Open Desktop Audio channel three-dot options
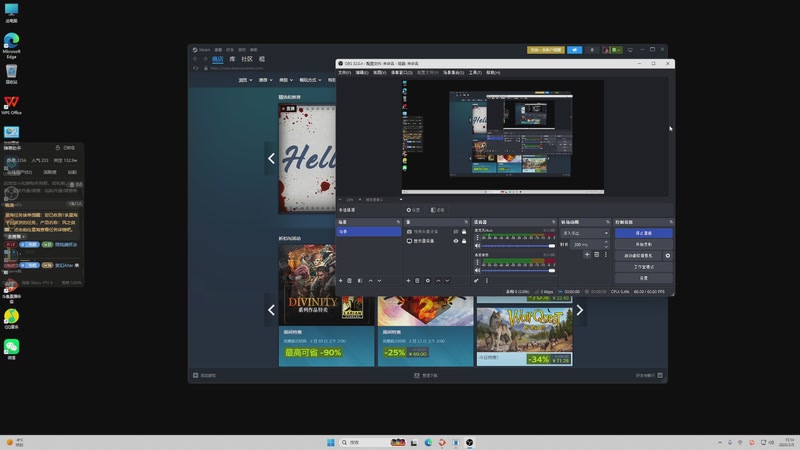The image size is (800, 450). tap(478, 262)
